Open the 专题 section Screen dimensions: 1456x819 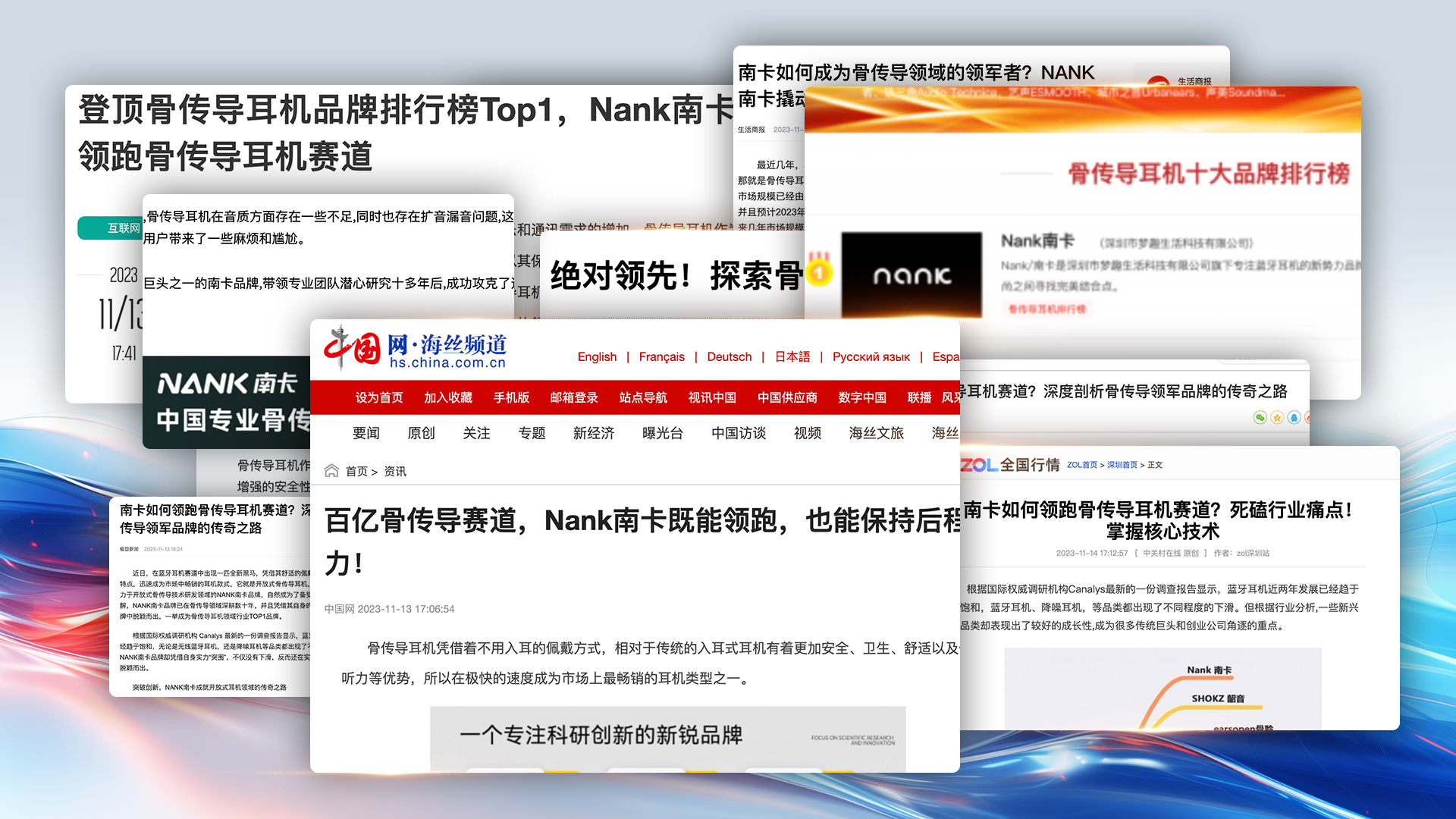(x=532, y=433)
